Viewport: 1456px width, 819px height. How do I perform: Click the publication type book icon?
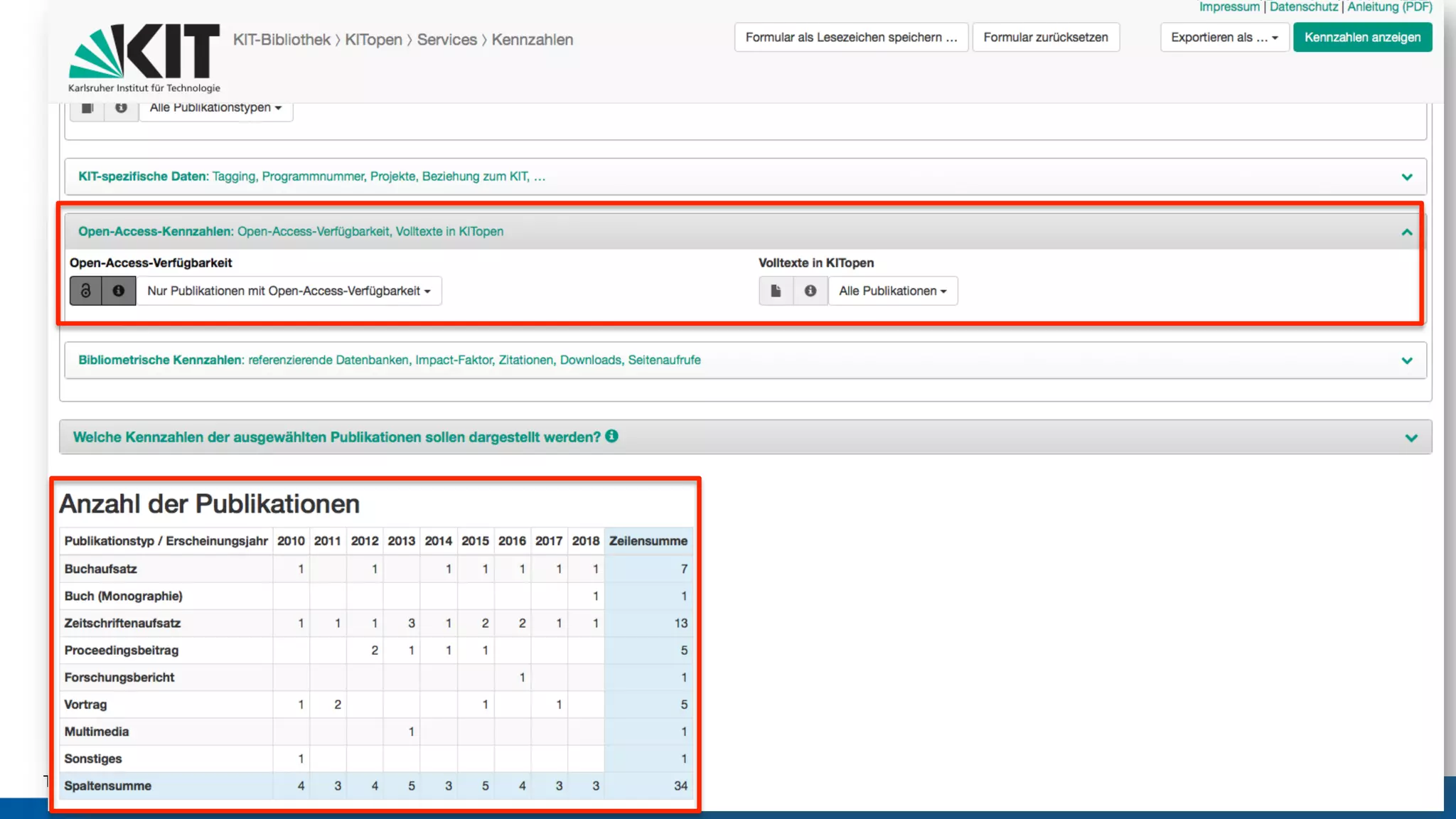[87, 107]
